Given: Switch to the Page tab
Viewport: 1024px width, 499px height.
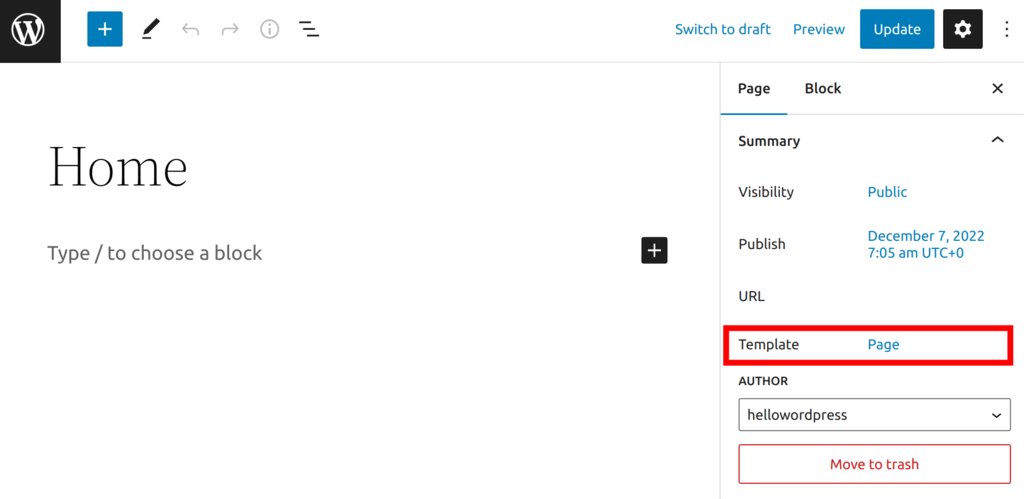Looking at the screenshot, I should pyautogui.click(x=754, y=89).
